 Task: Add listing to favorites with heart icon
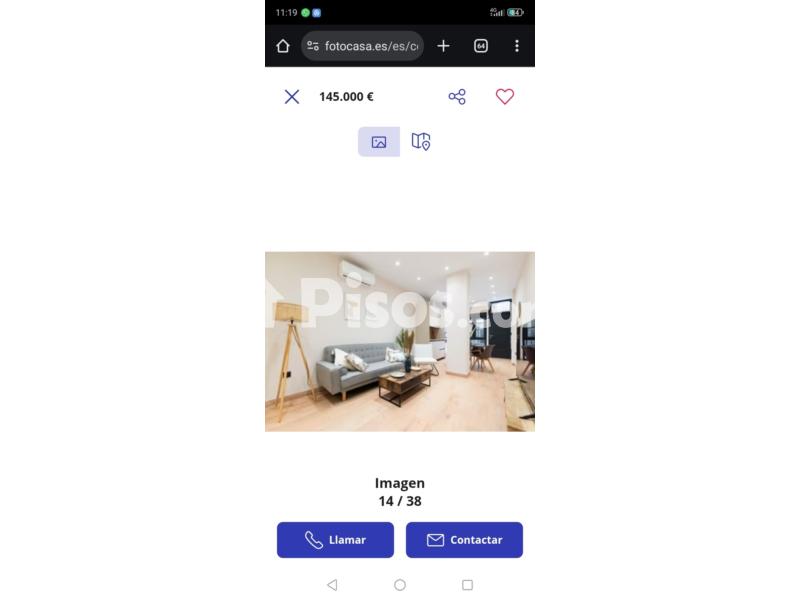tap(505, 96)
